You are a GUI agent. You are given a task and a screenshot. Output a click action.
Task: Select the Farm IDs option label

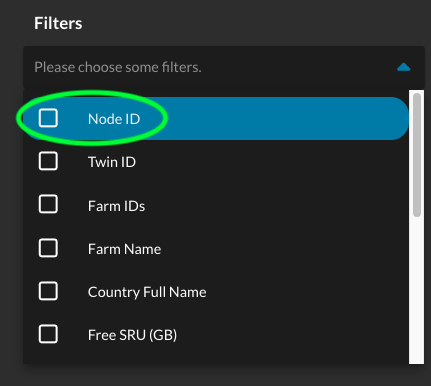click(x=117, y=206)
